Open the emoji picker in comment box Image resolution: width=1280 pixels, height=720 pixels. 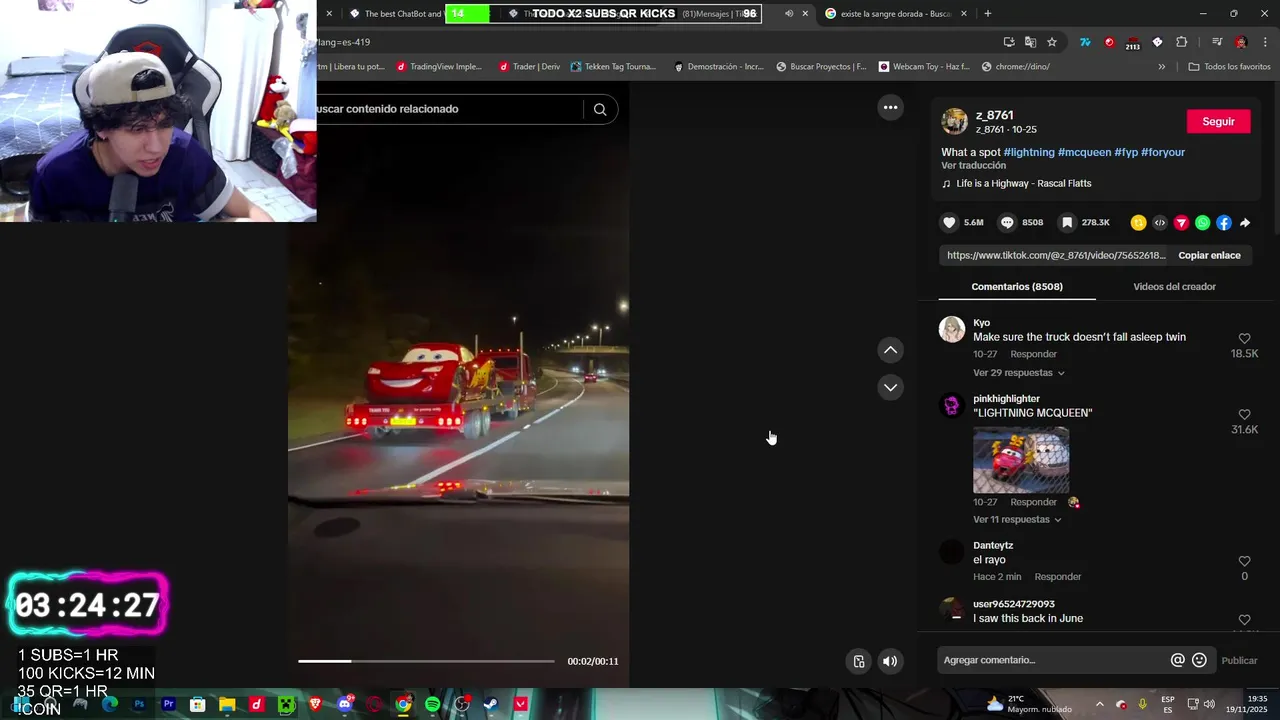[x=1199, y=660]
